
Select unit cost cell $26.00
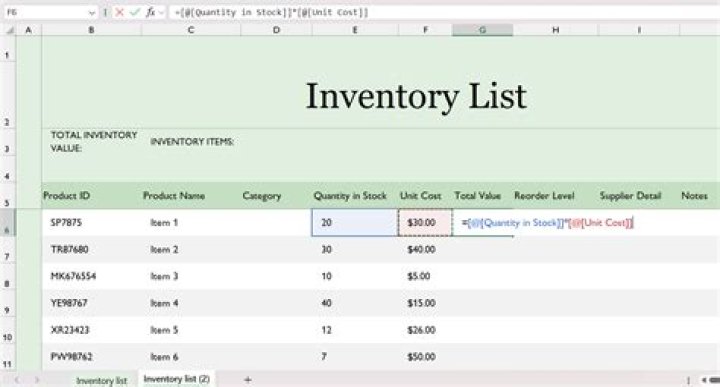tap(425, 330)
